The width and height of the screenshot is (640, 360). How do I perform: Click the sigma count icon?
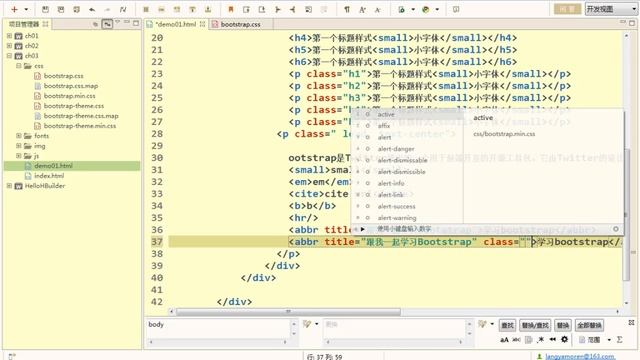point(620,340)
